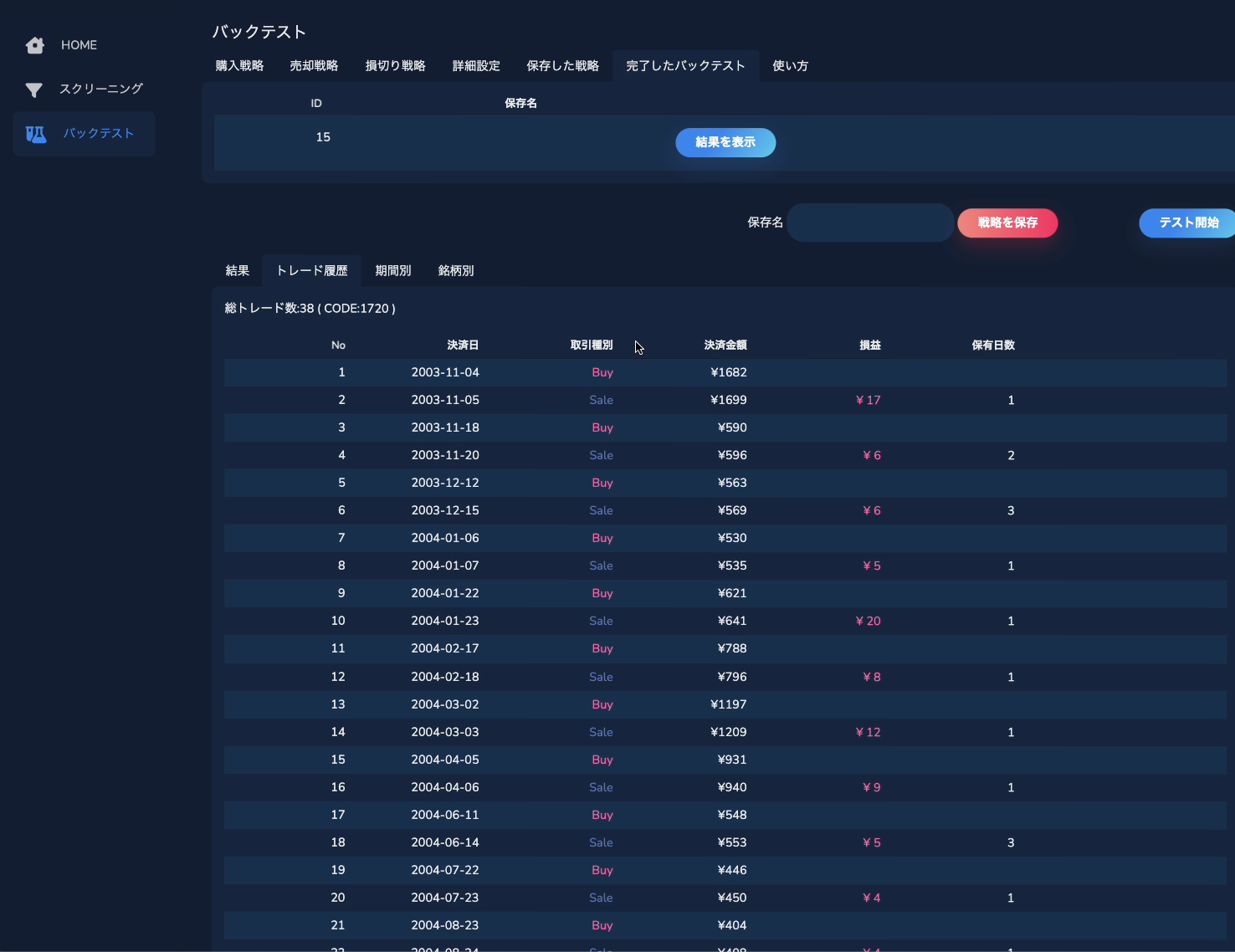Select 保存した戦略 tab
This screenshot has width=1235, height=952.
click(562, 66)
